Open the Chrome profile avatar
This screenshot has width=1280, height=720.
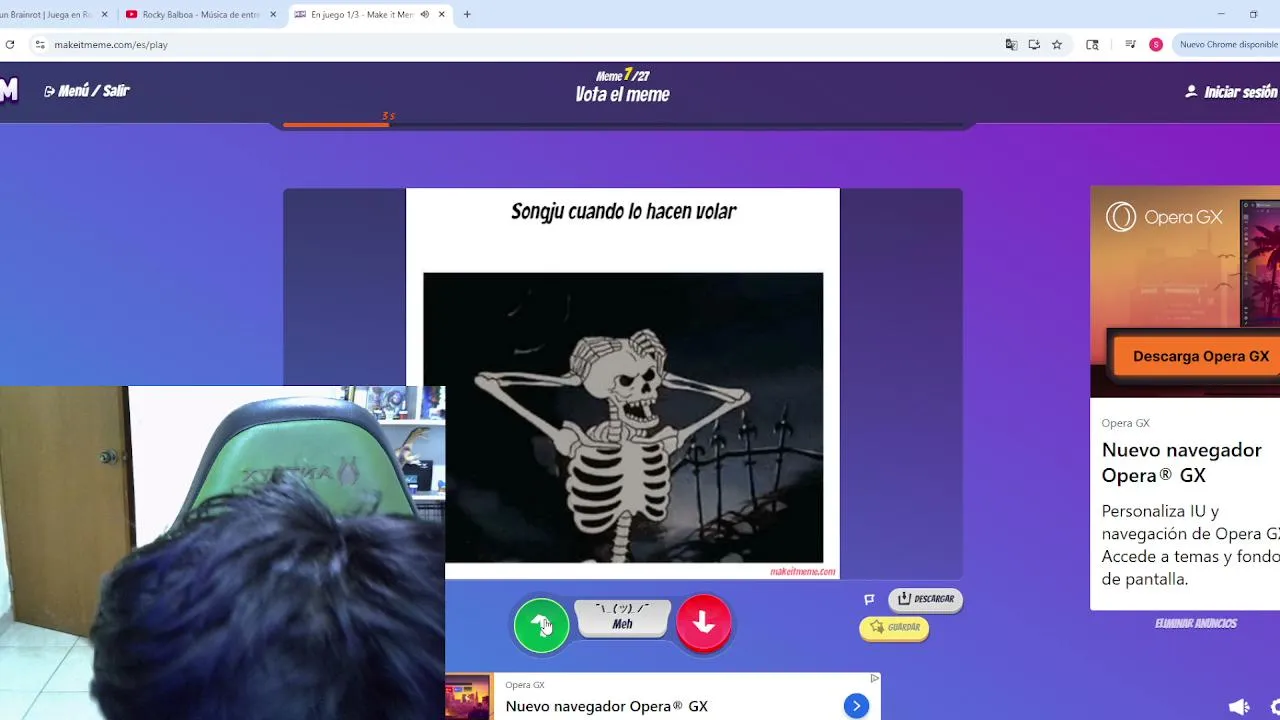[1156, 44]
